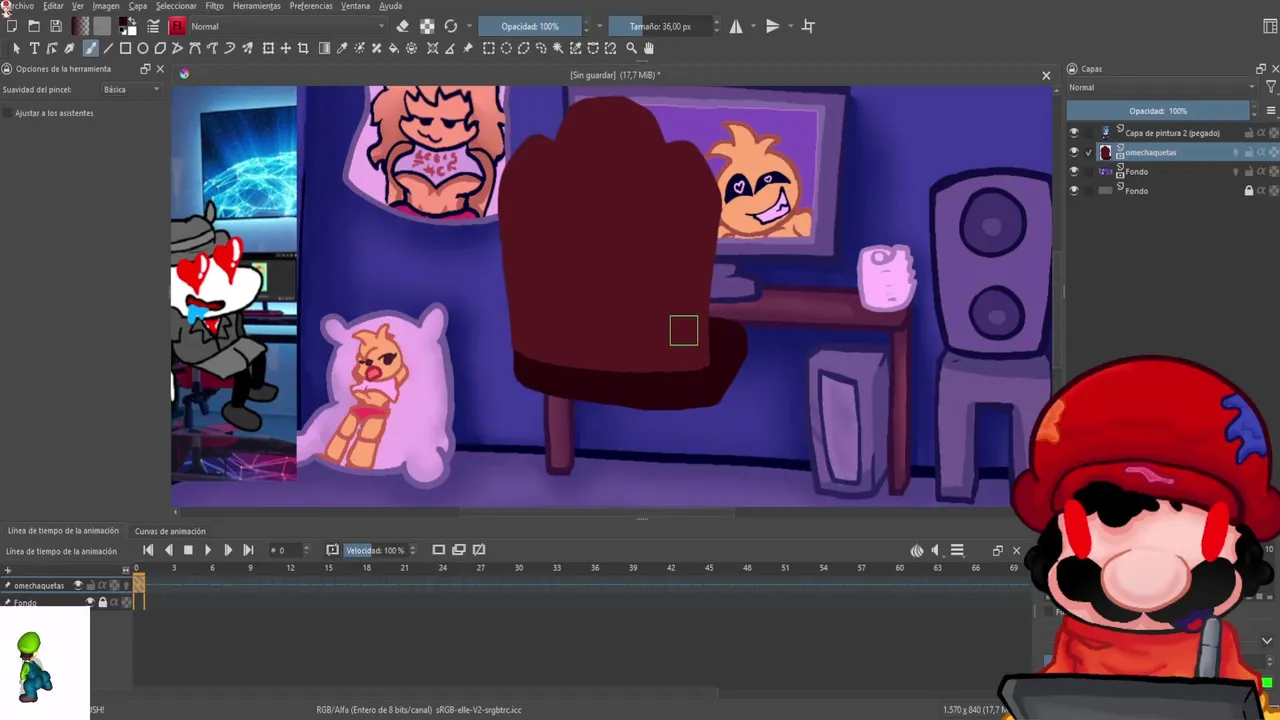The width and height of the screenshot is (1280, 720).
Task: Select the Gradient tool
Action: click(x=324, y=48)
